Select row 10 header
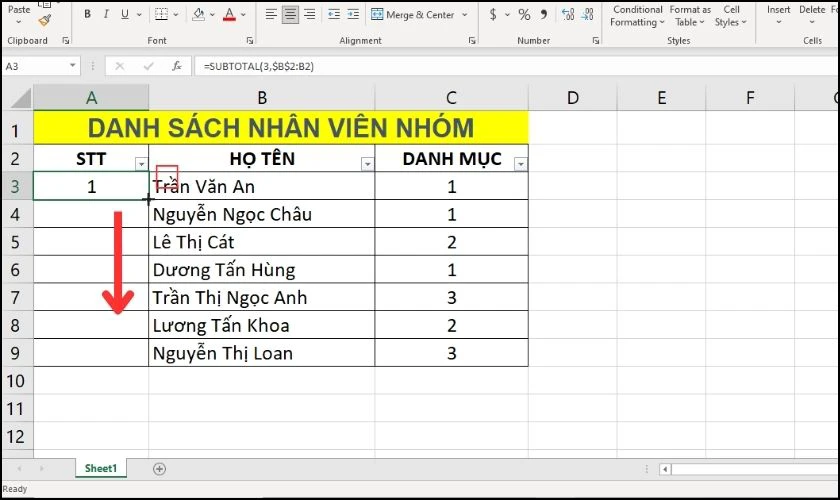Viewport: 840px width, 500px height. 16,381
